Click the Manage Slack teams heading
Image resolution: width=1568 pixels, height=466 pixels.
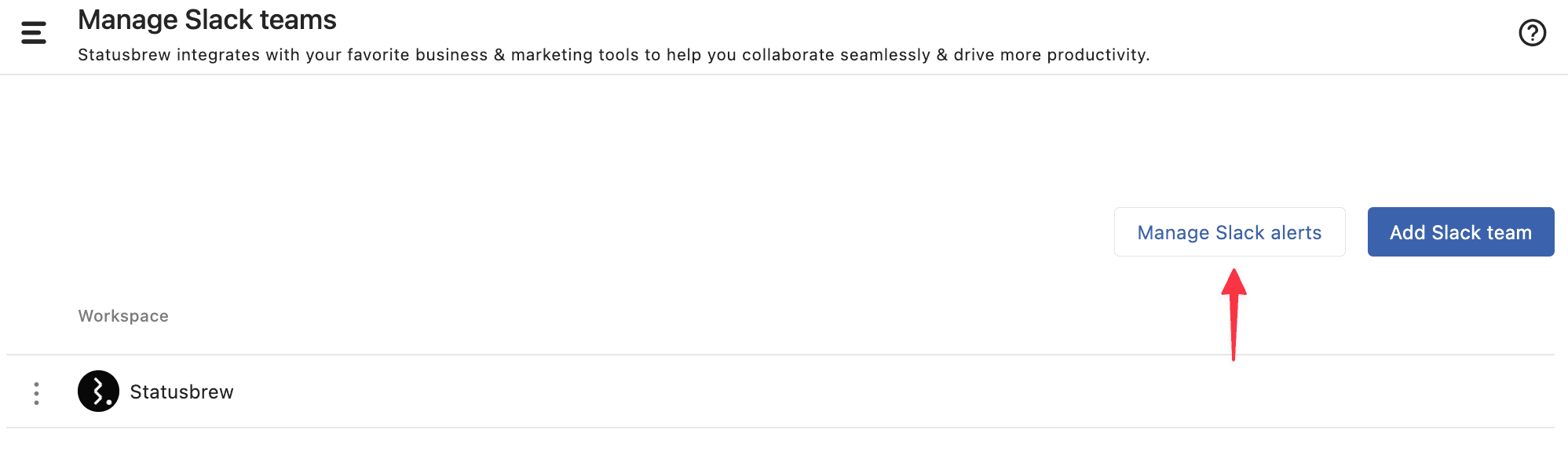tap(207, 20)
